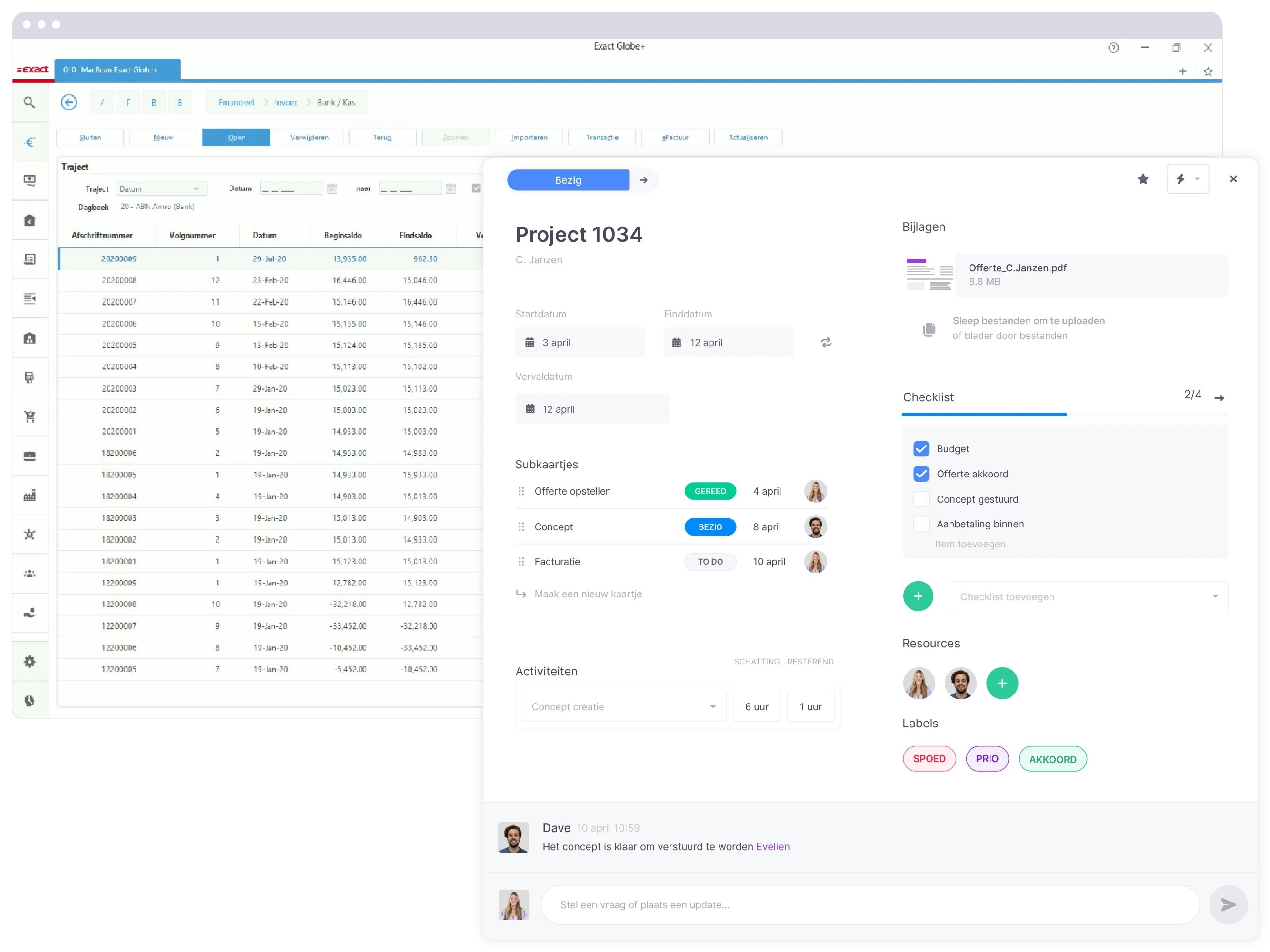Click the people/team icon in sidebar
This screenshot has height=952, width=1270.
28,573
